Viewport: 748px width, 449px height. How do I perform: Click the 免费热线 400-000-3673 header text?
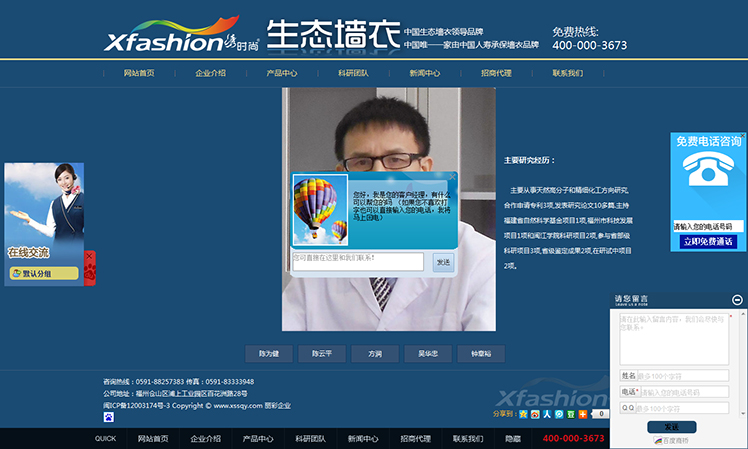[590, 39]
